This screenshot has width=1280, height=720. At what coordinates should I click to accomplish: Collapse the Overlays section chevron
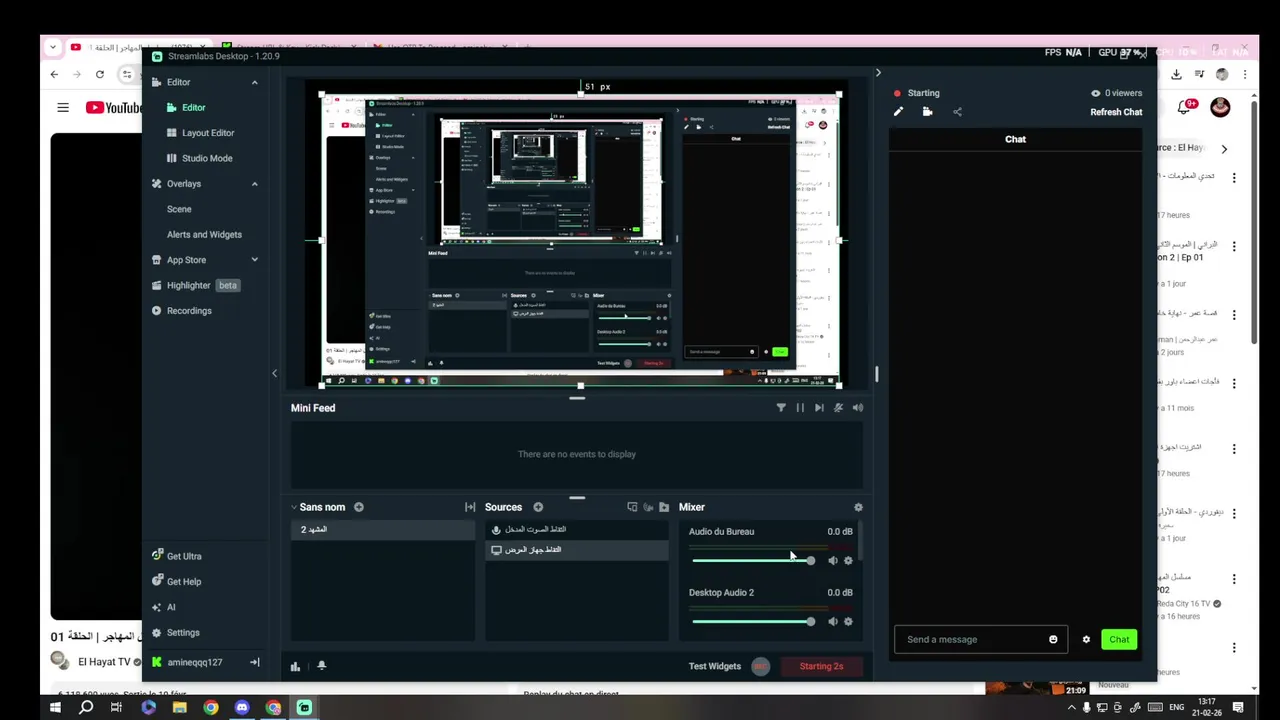click(254, 184)
